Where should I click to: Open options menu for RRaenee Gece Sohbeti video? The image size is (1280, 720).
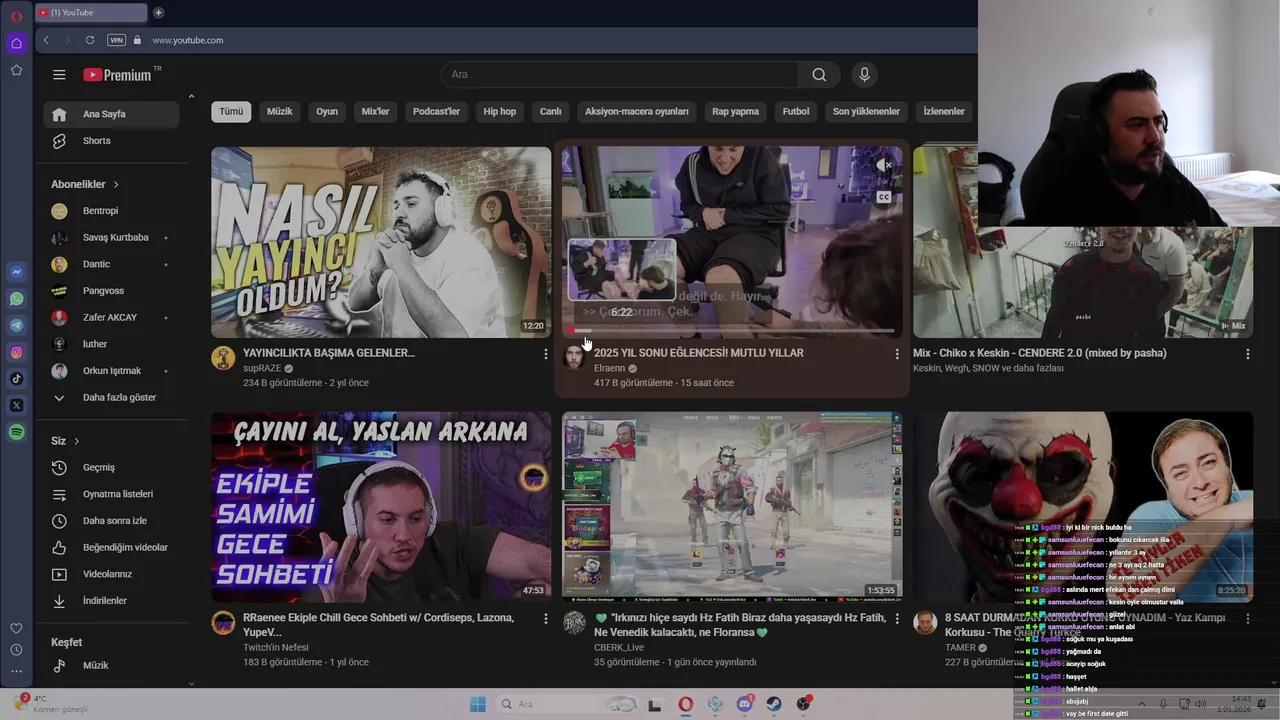[545, 619]
